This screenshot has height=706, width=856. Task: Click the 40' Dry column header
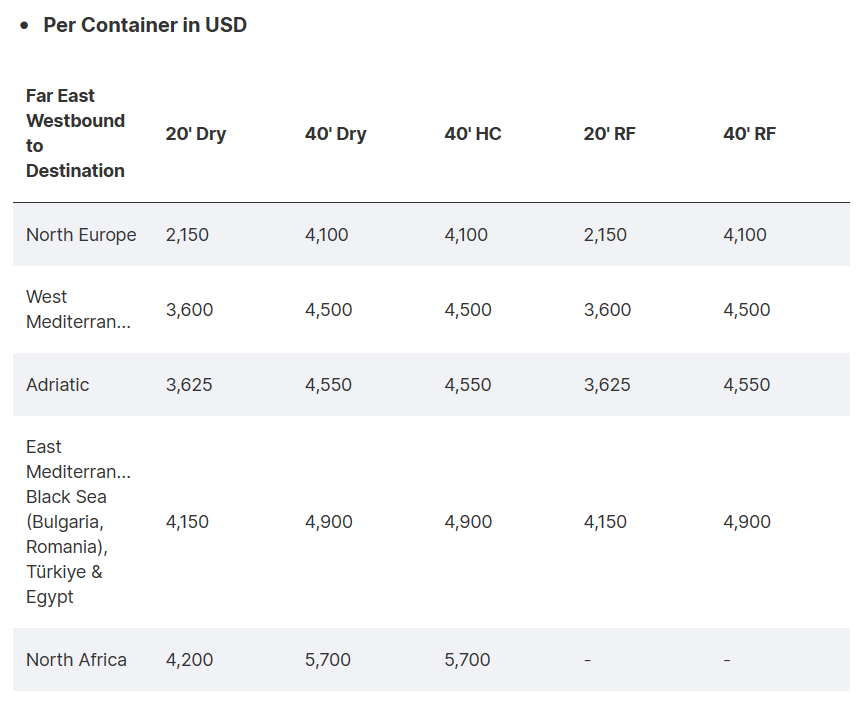click(335, 134)
